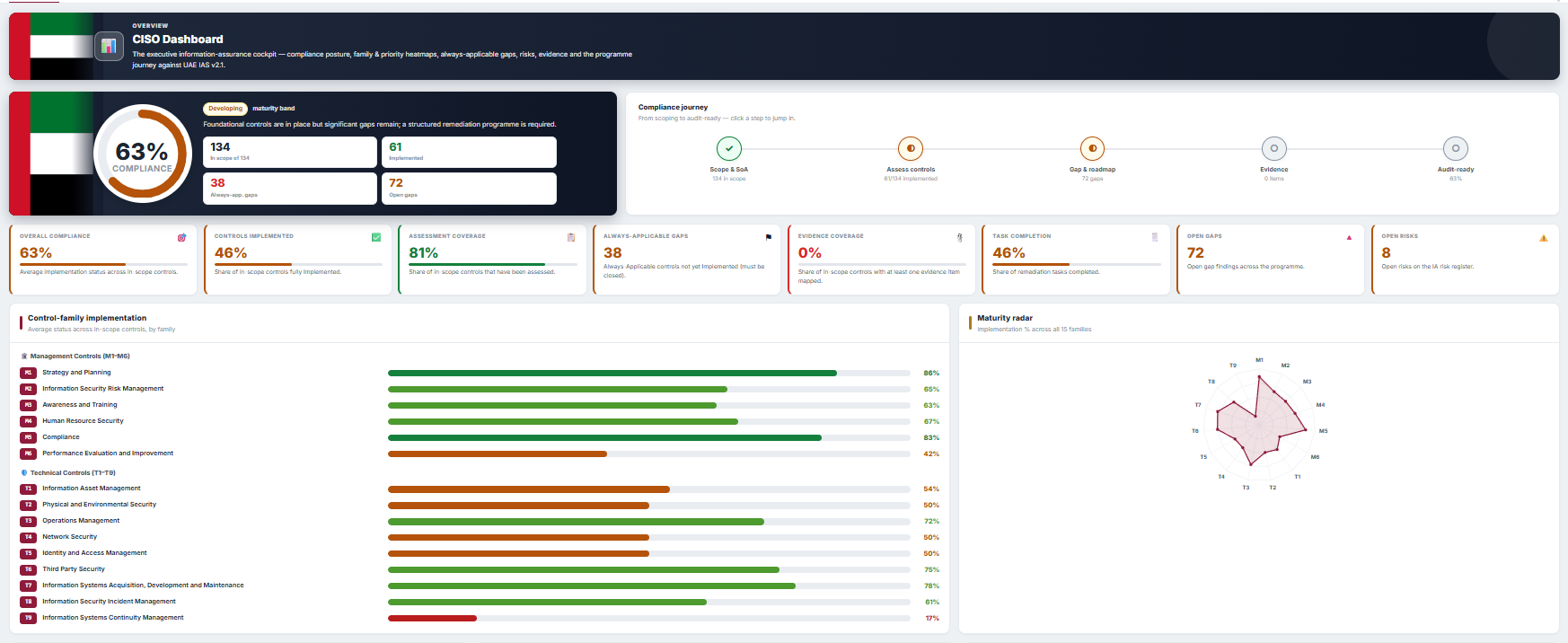Click the Task Completion 46% progress bar
This screenshot has width=1568, height=643.
1076,264
